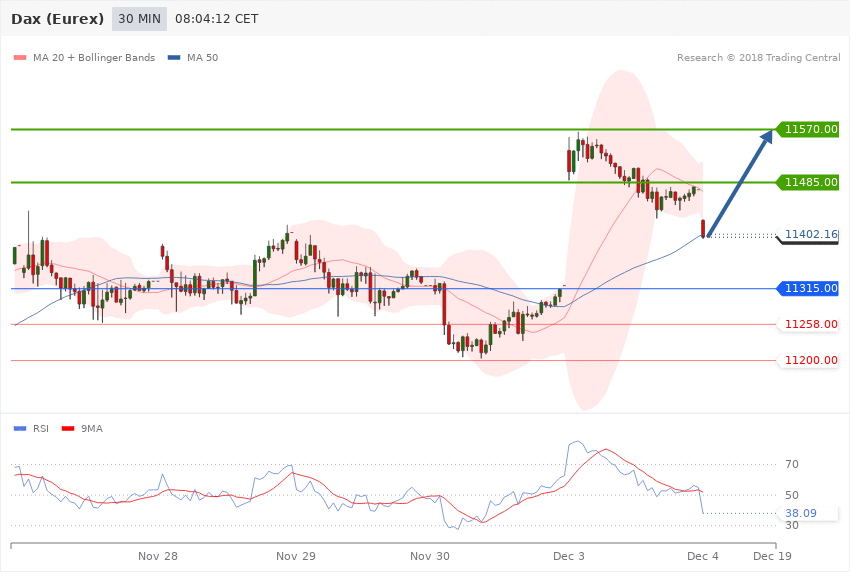Click the Dec 19 date axis label
The image size is (850, 576).
pyautogui.click(x=772, y=556)
